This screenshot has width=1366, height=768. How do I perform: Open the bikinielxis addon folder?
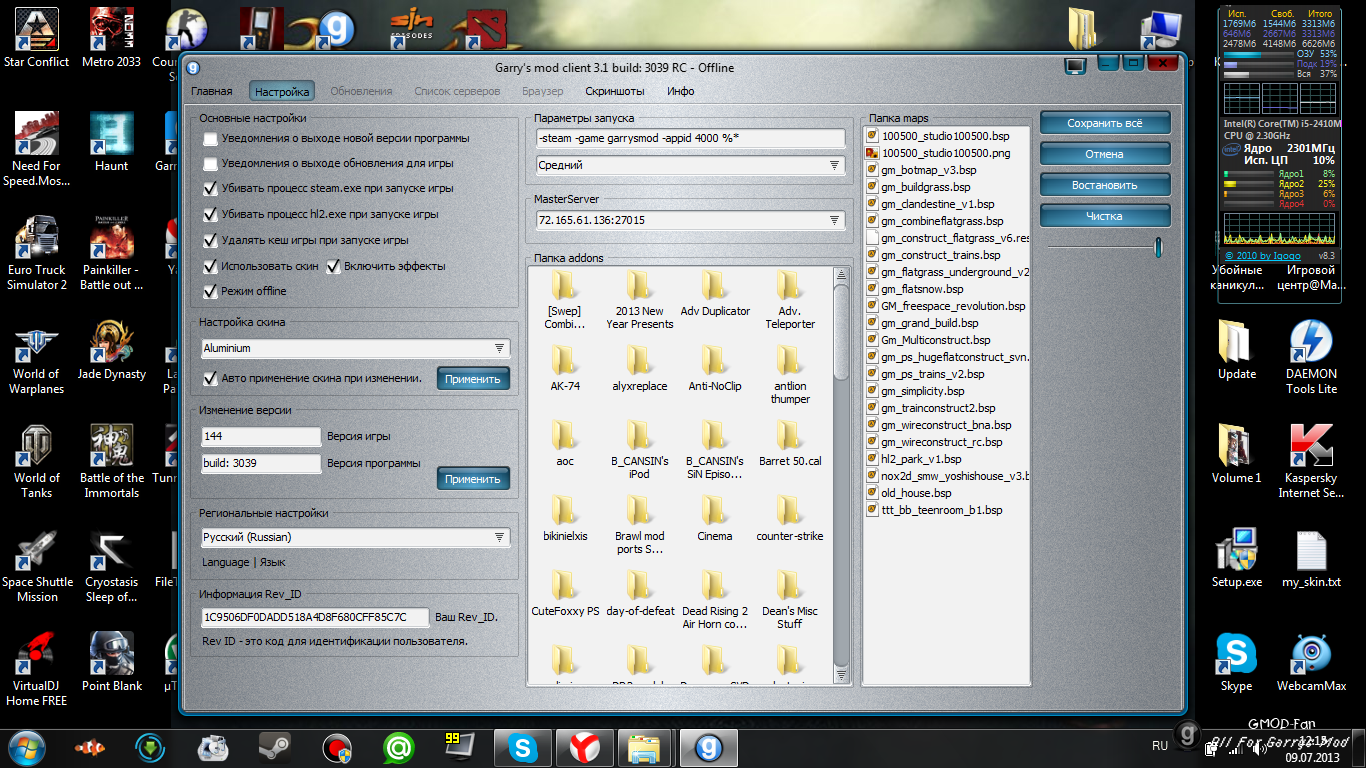pyautogui.click(x=565, y=518)
